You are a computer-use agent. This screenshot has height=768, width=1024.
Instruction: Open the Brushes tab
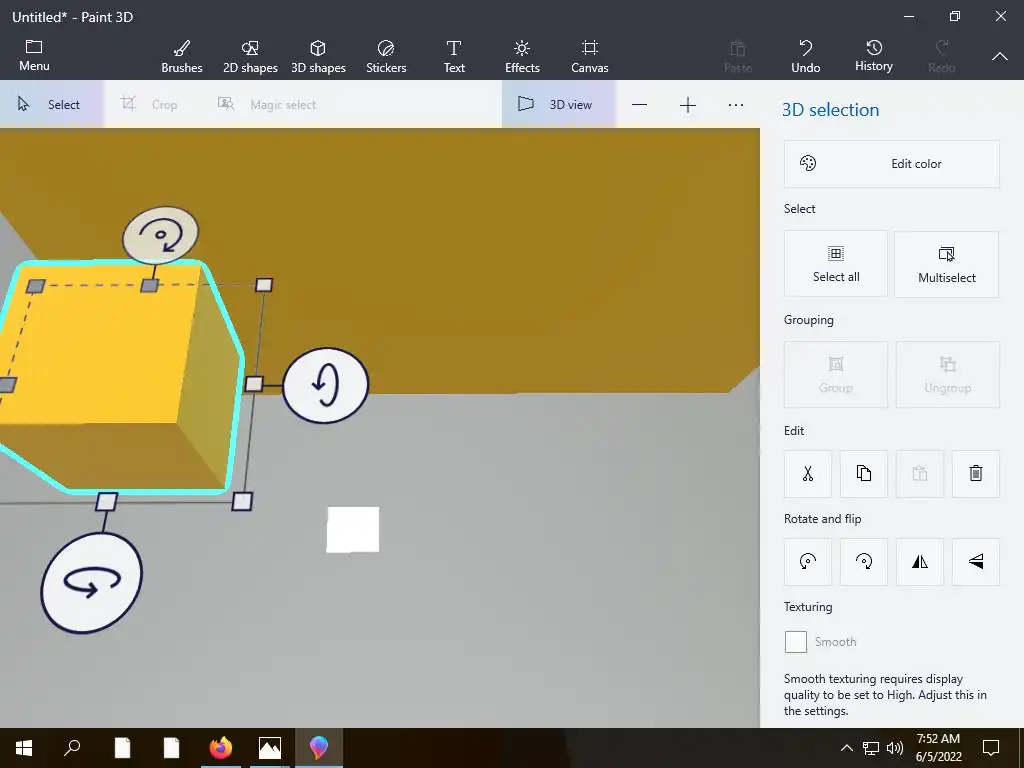tap(182, 56)
